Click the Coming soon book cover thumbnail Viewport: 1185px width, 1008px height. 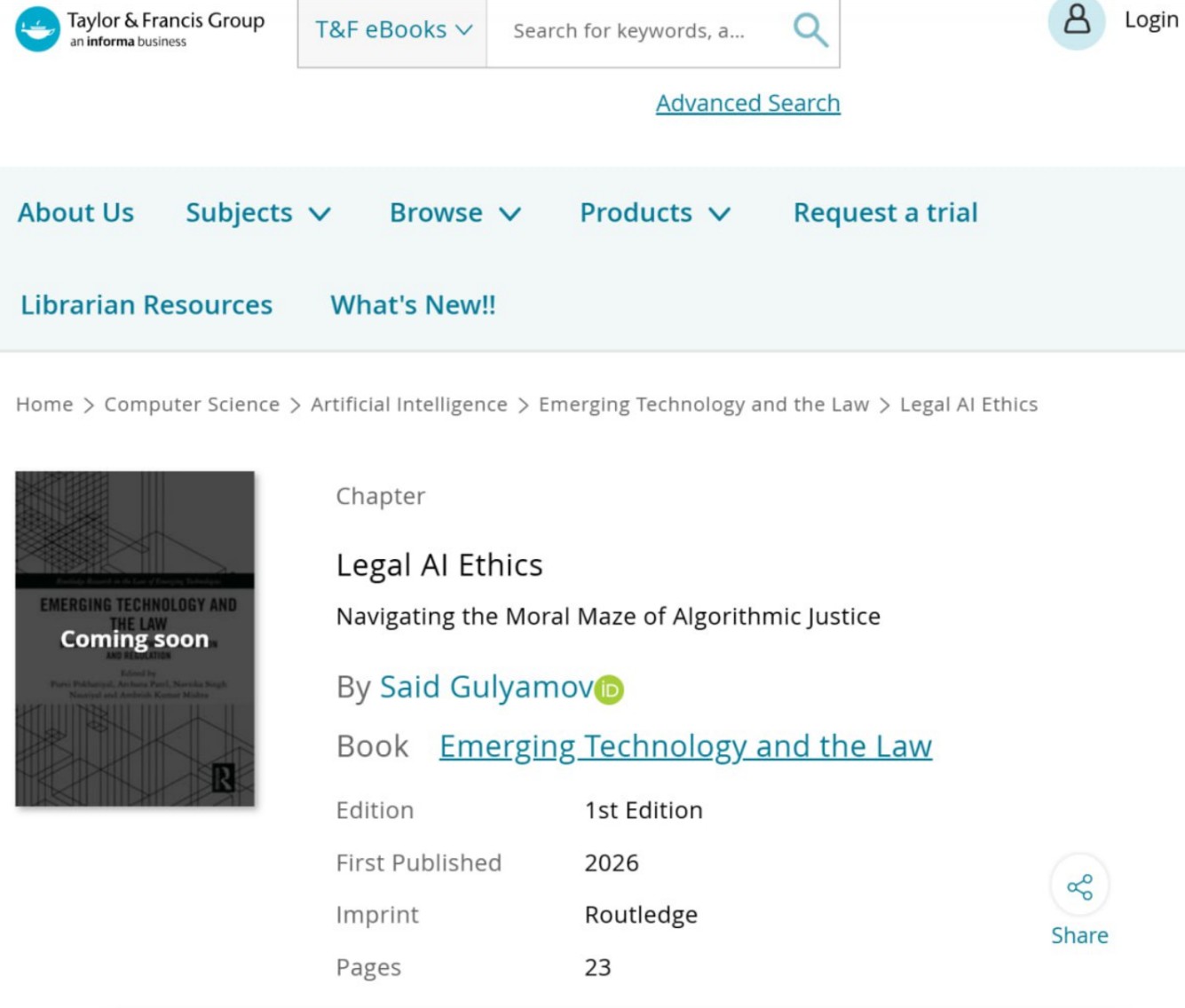(x=135, y=639)
